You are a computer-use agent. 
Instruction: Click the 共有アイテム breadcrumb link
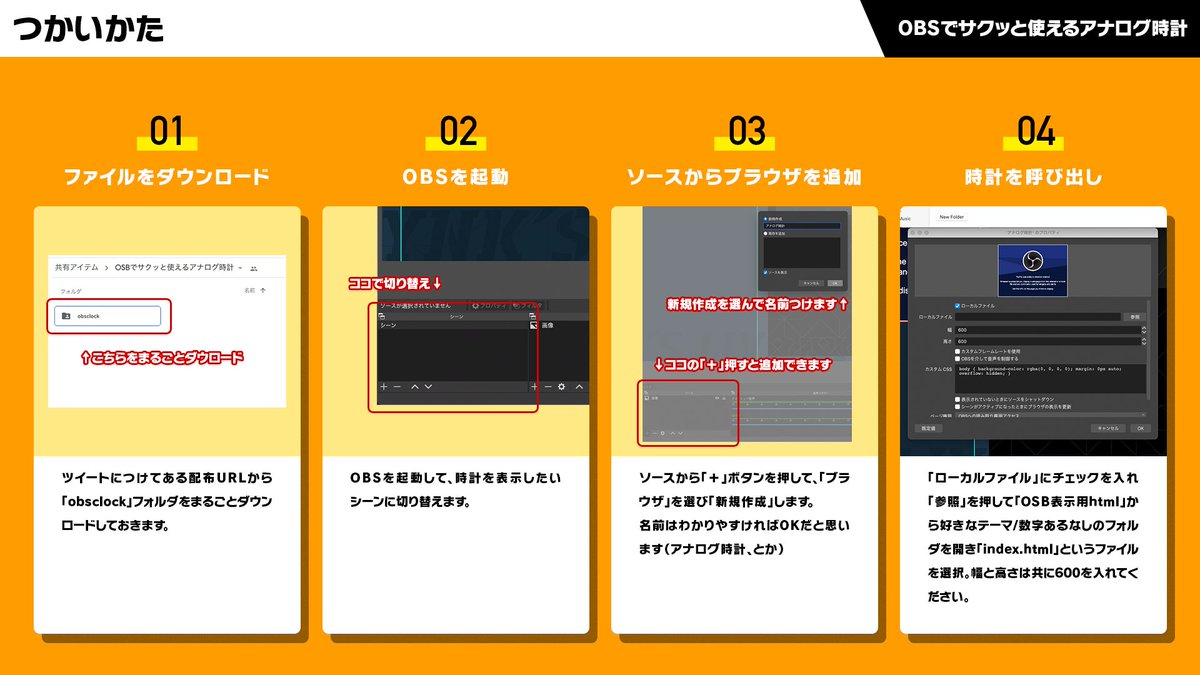click(77, 268)
